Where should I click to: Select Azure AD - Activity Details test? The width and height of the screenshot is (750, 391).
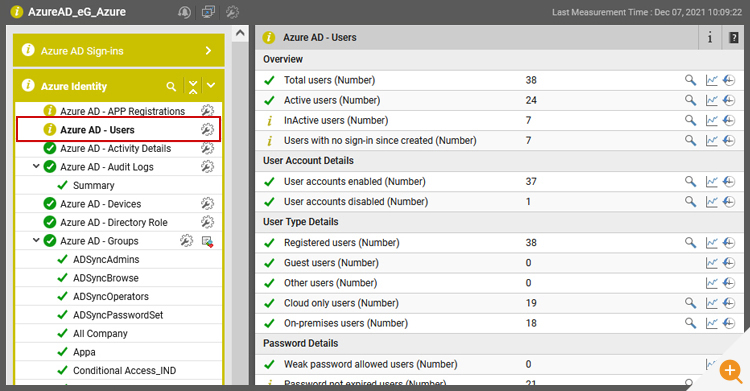(115, 148)
